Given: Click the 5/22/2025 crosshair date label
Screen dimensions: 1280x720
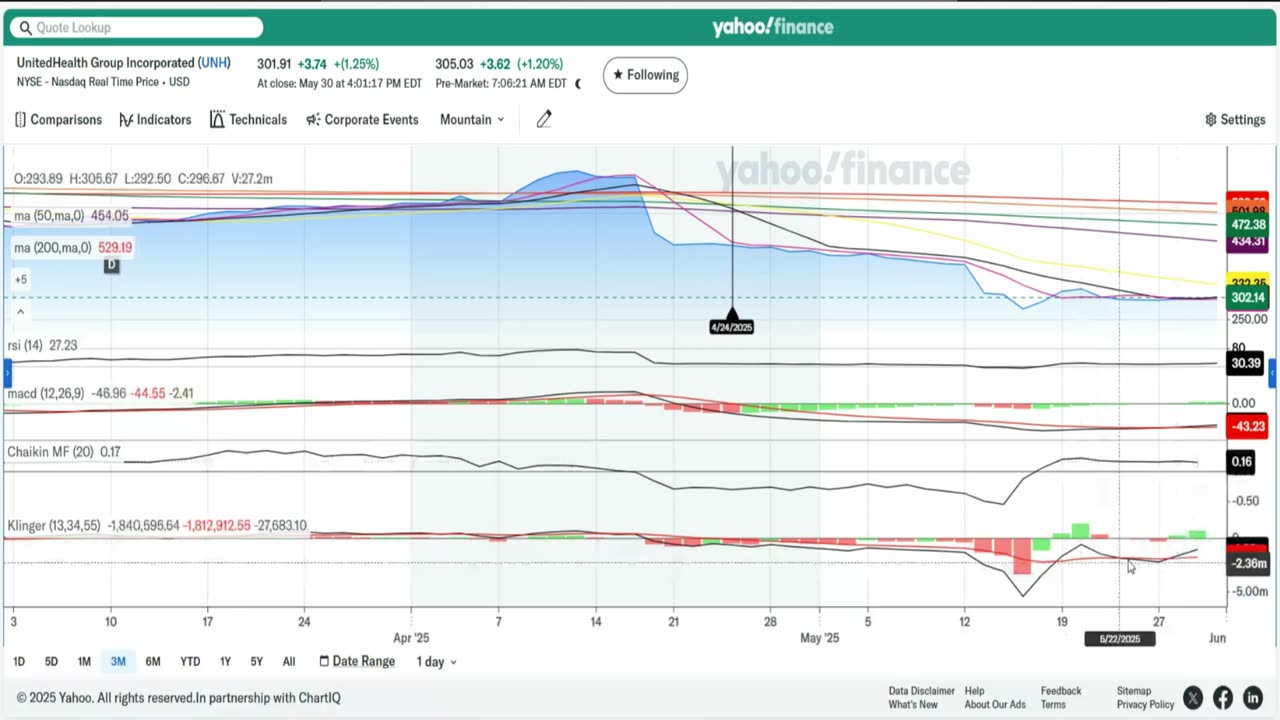Looking at the screenshot, I should click(1120, 639).
